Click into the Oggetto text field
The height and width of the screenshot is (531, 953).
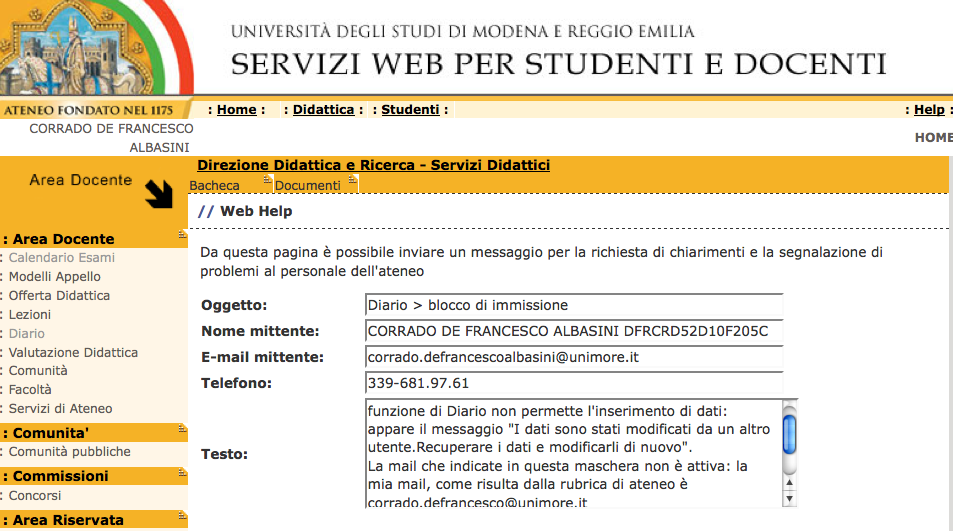click(574, 305)
